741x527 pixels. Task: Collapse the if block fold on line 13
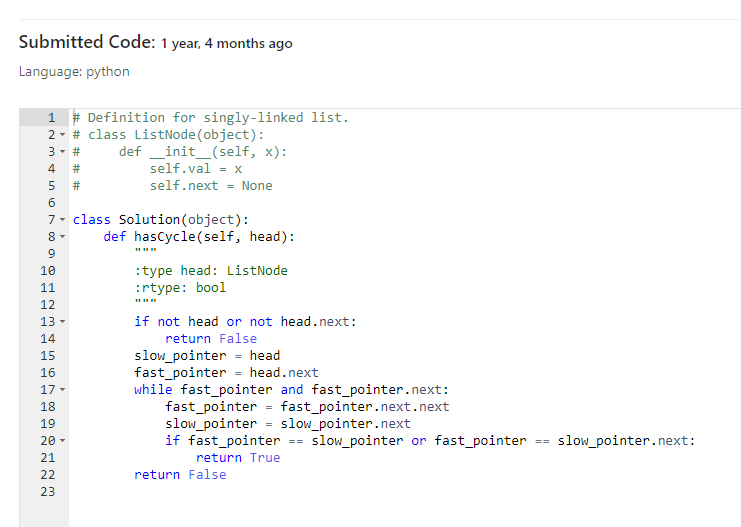pos(62,322)
